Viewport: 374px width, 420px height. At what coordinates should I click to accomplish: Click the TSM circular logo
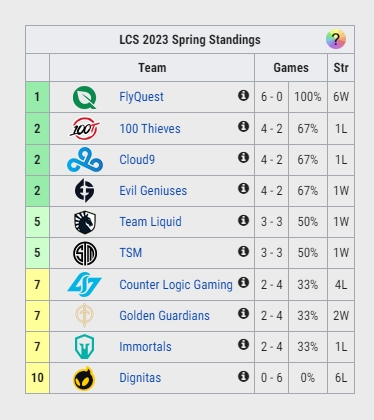[x=85, y=253]
